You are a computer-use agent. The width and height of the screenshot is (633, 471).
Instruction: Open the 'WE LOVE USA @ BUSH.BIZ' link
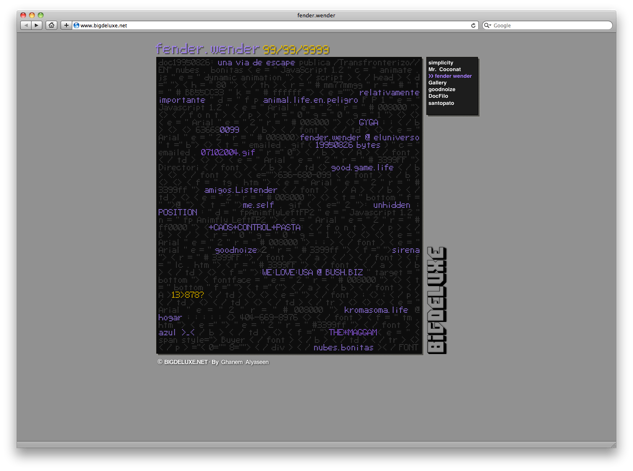312,272
